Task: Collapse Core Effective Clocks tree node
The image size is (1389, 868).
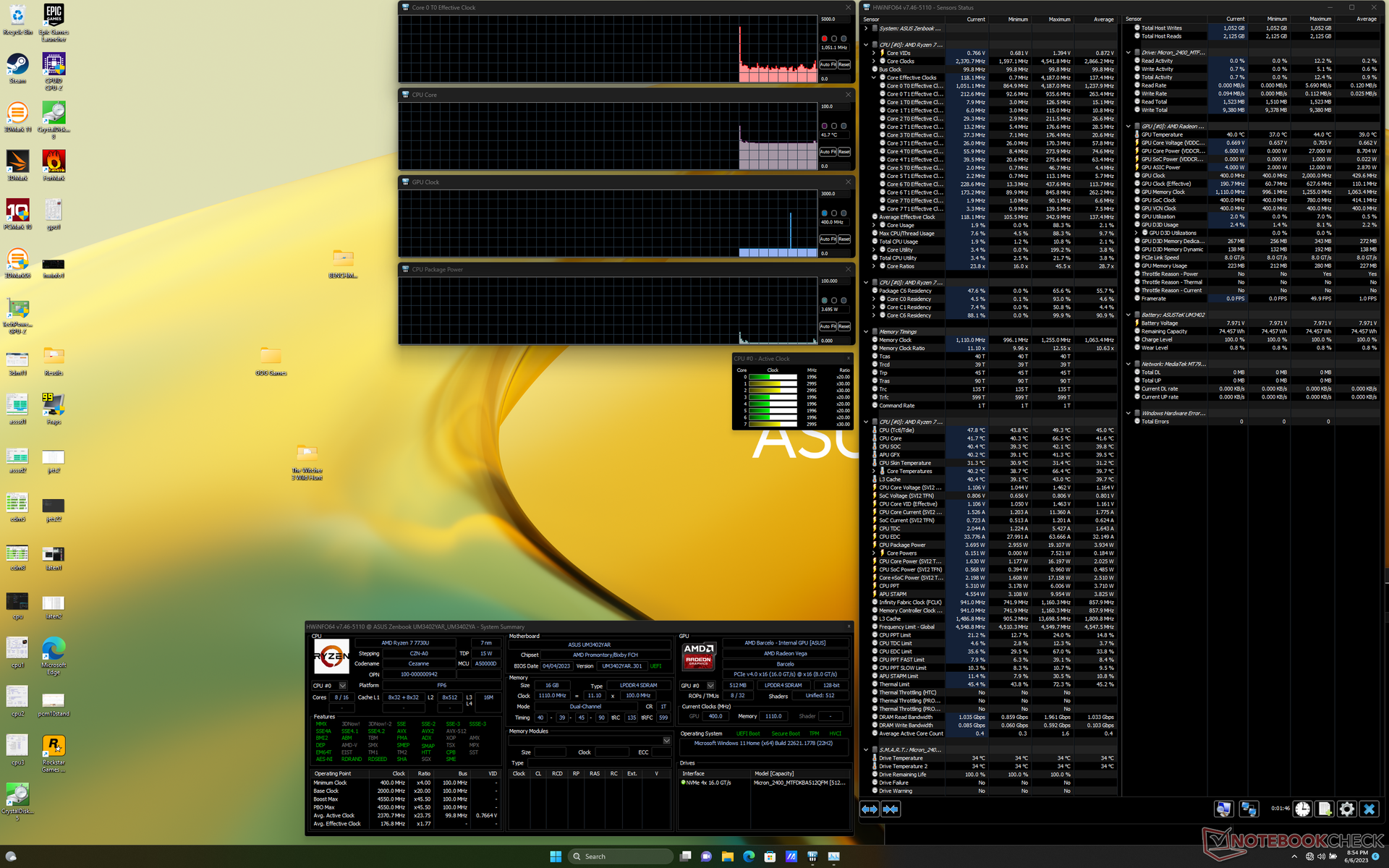Action: point(874,77)
